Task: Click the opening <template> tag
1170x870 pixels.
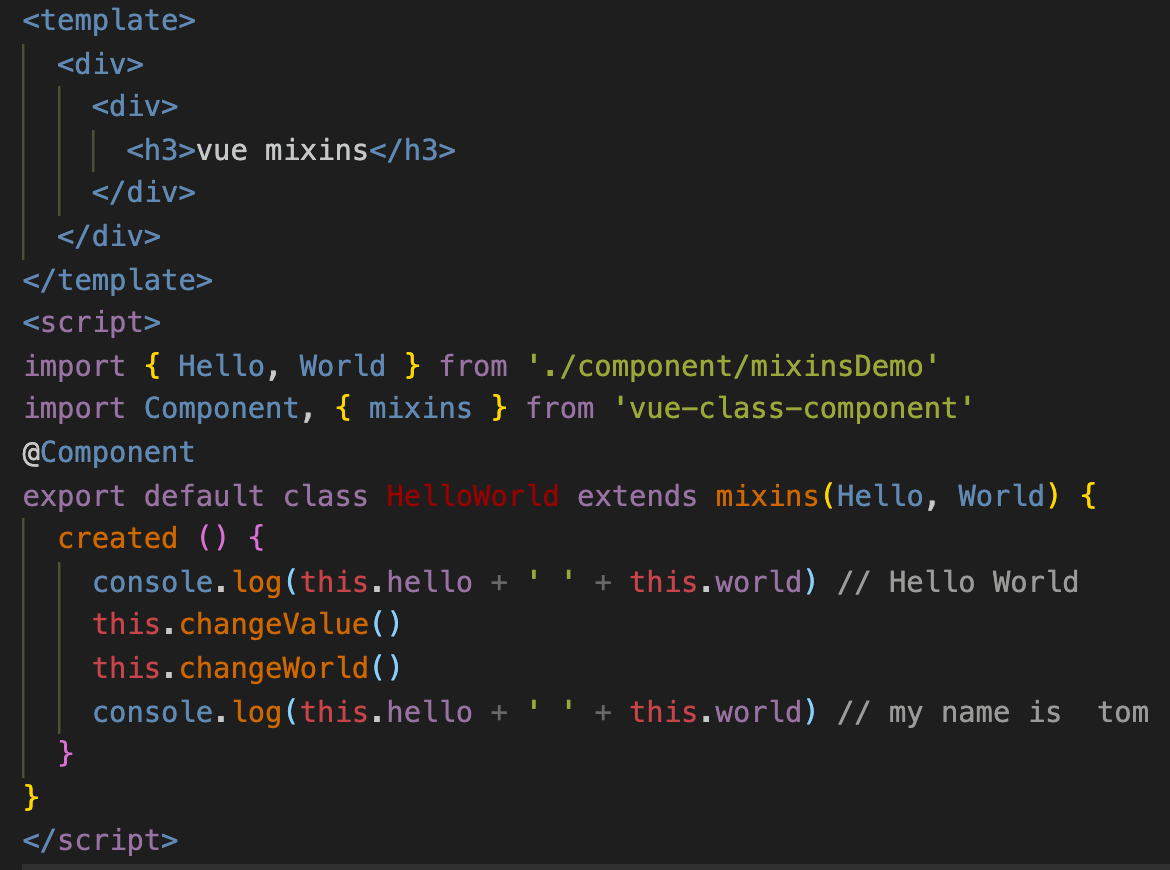Action: click(x=109, y=20)
